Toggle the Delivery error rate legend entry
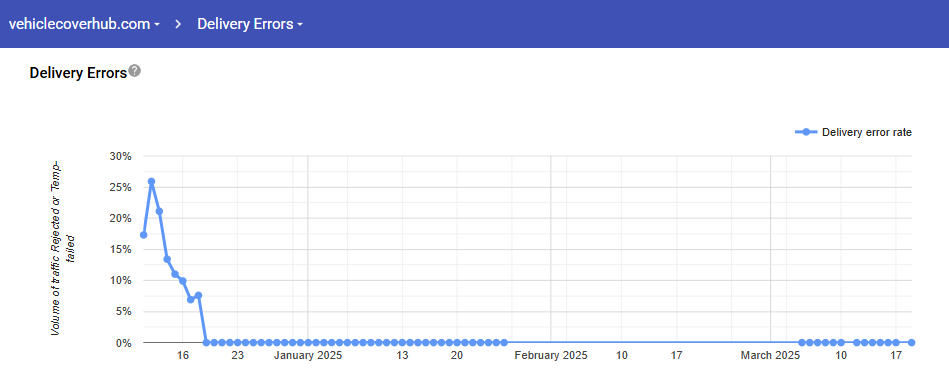The width and height of the screenshot is (949, 389). pyautogui.click(x=853, y=132)
